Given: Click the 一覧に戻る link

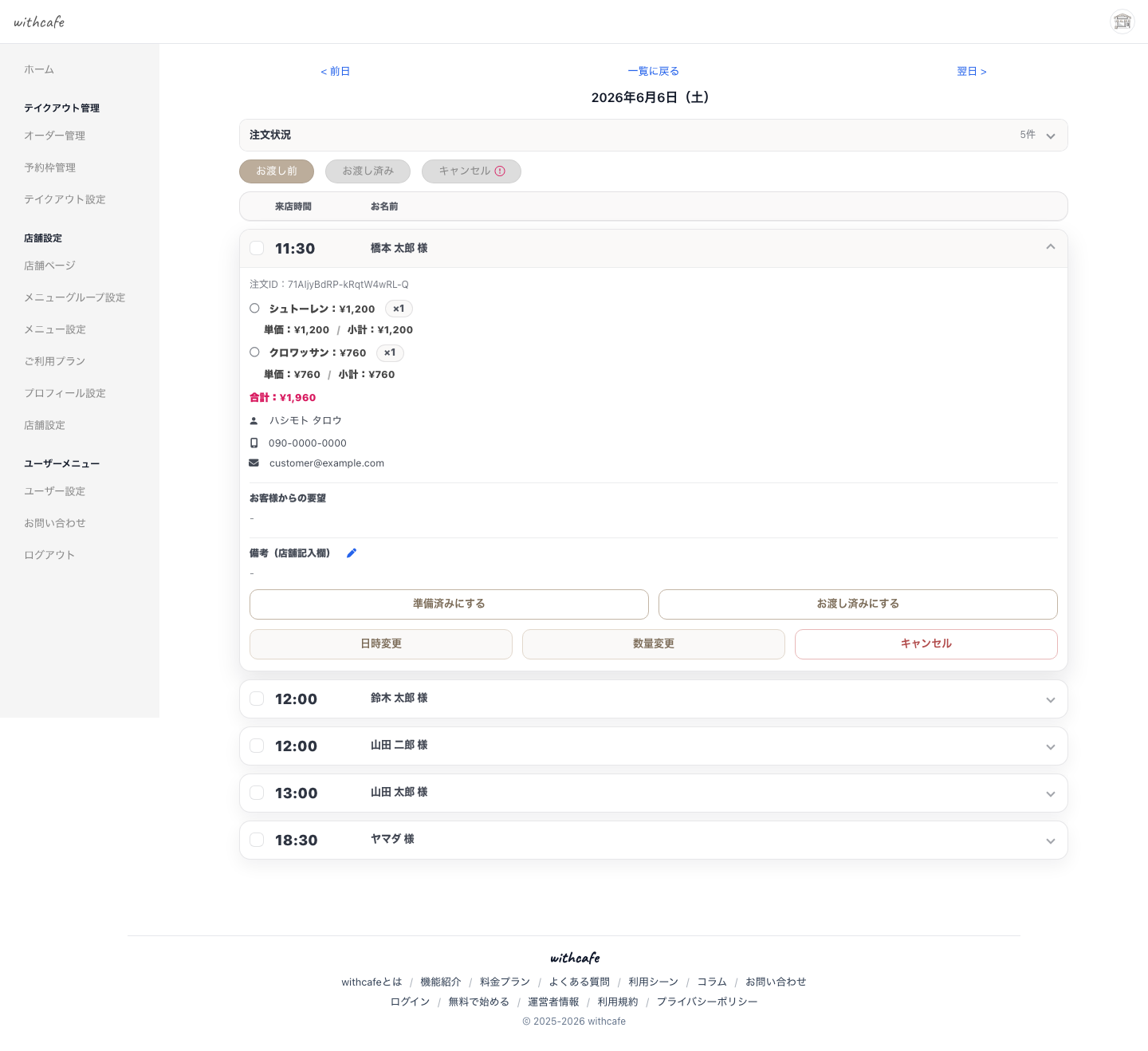Looking at the screenshot, I should [x=654, y=71].
